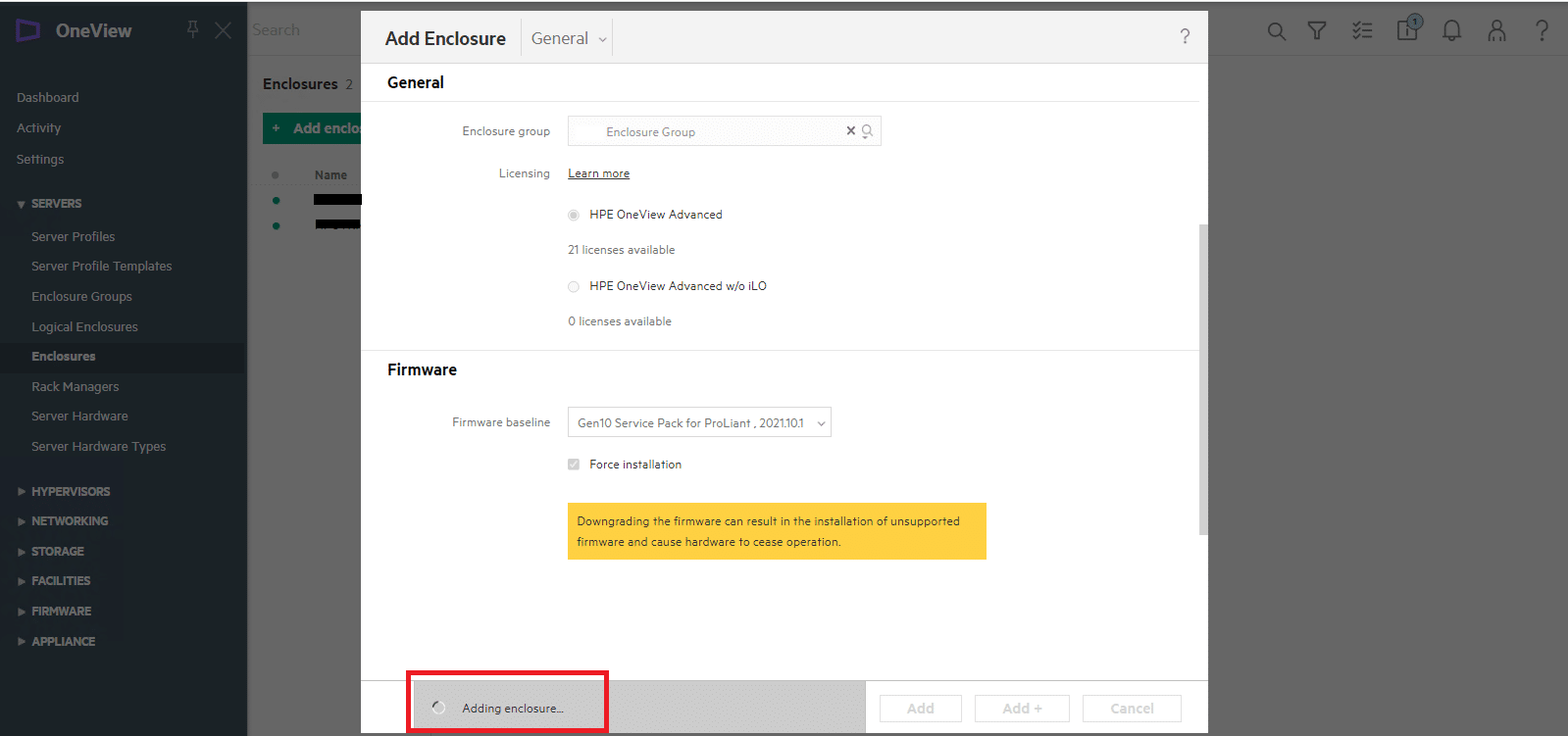Select HPE OneView Advanced w/o iLO

pos(574,286)
